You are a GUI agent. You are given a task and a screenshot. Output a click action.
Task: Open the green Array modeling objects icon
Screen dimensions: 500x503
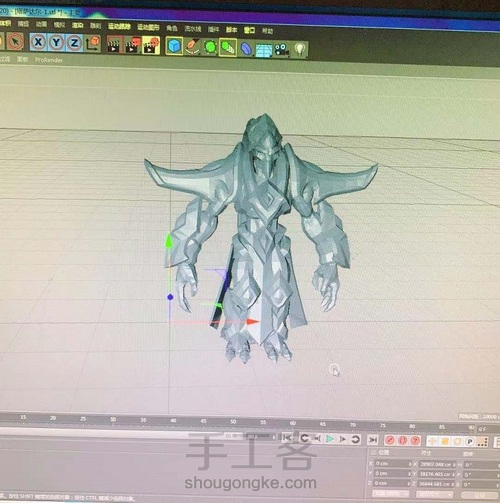[x=228, y=47]
